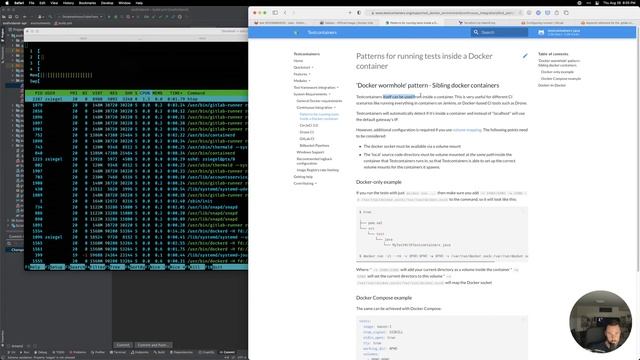Switch to Configuring runners GitLab Safari tab

click(x=542, y=23)
